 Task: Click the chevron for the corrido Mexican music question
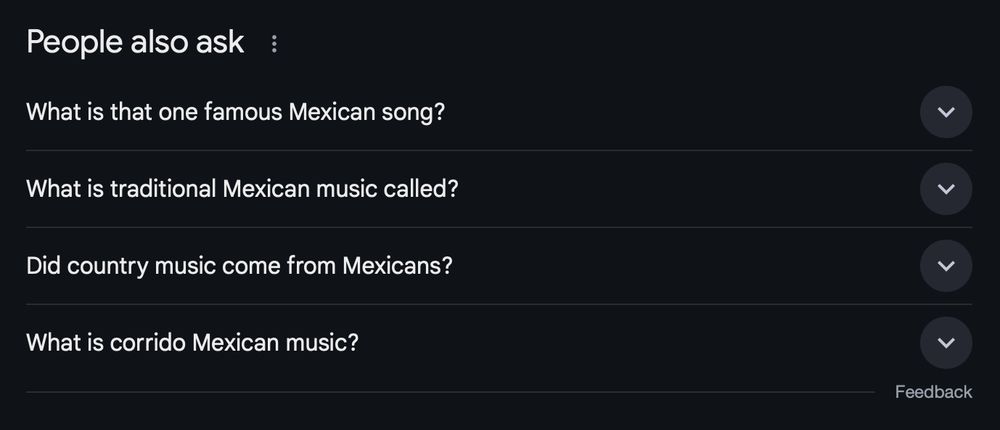pos(945,343)
